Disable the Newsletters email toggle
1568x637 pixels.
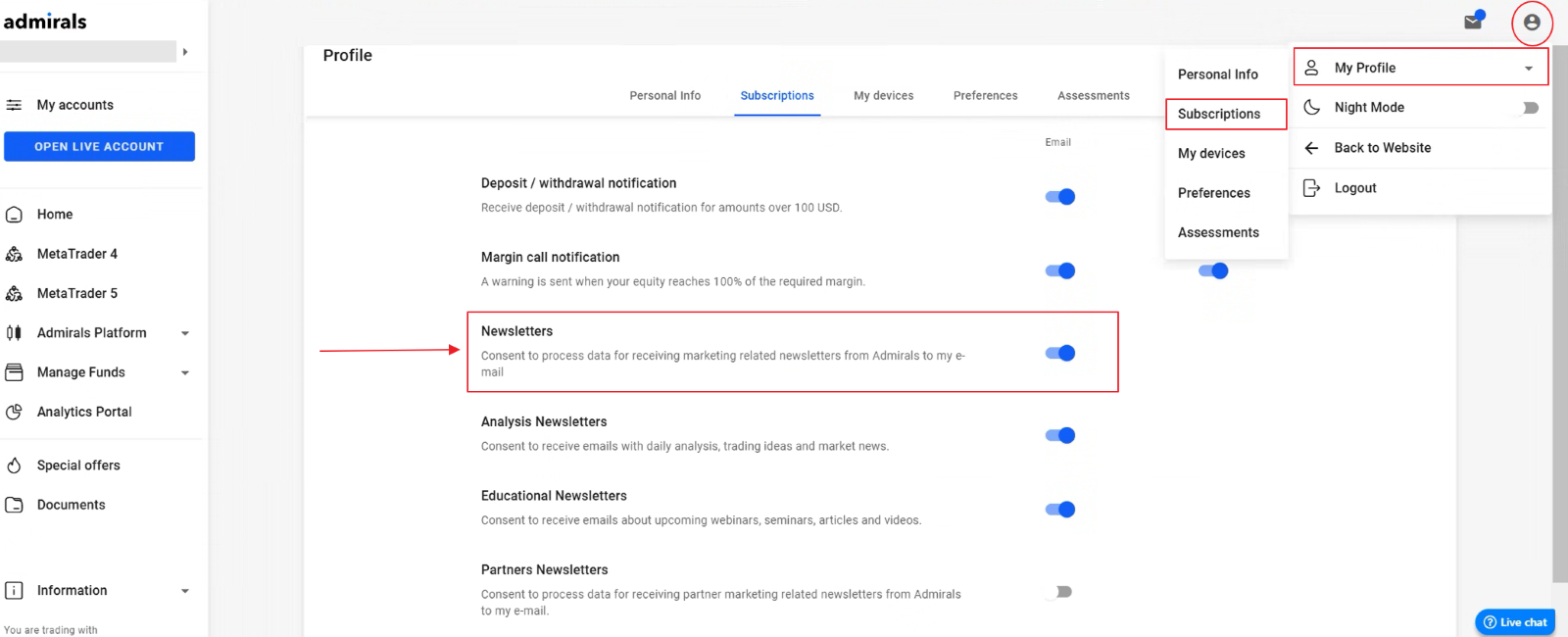pyautogui.click(x=1060, y=353)
